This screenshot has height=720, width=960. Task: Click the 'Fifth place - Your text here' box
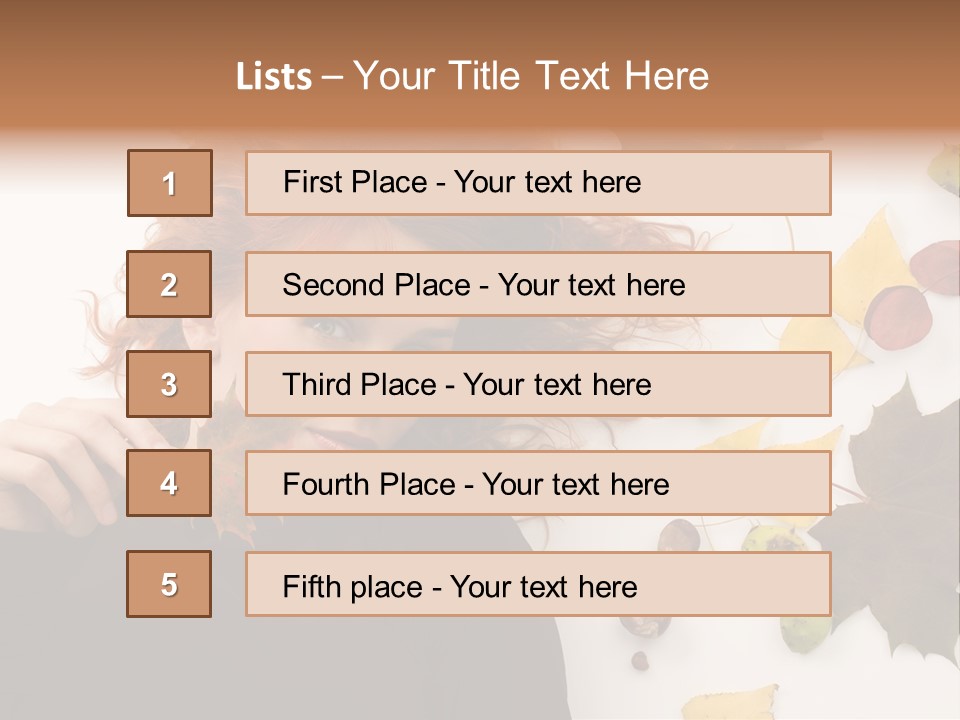point(538,584)
